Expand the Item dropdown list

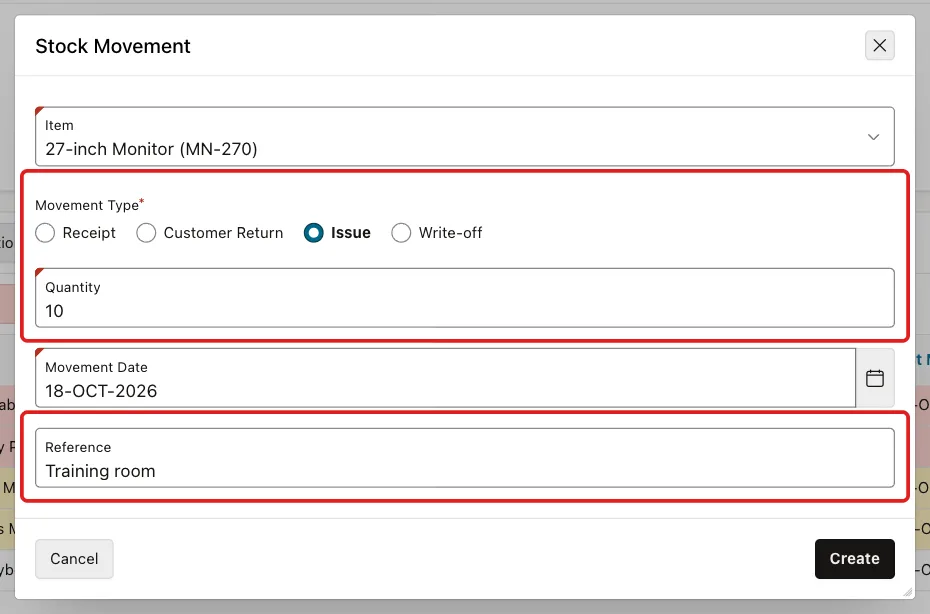click(x=873, y=137)
